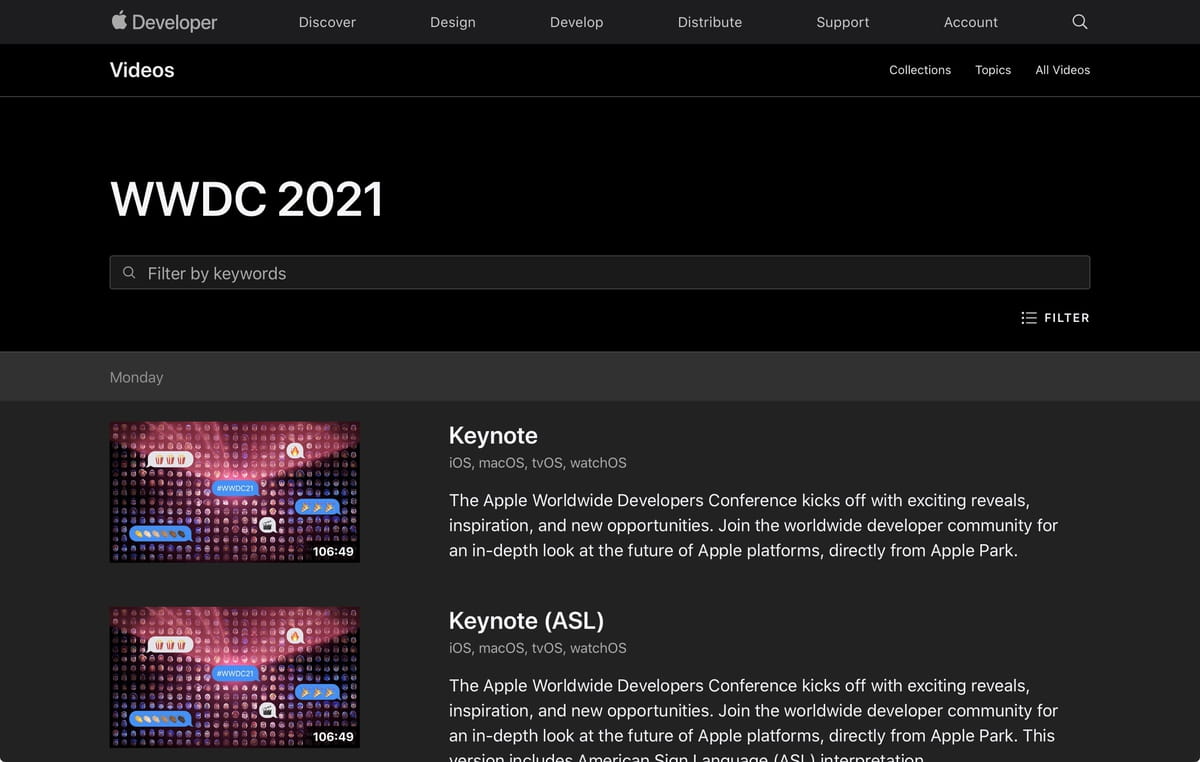Open the Keynote title link

493,436
